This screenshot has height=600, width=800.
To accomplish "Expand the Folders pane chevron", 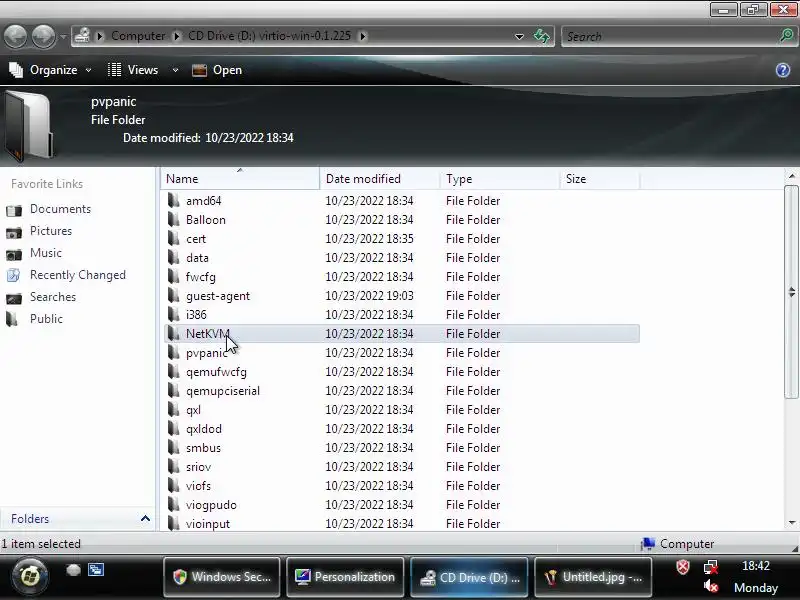I will pyautogui.click(x=145, y=519).
